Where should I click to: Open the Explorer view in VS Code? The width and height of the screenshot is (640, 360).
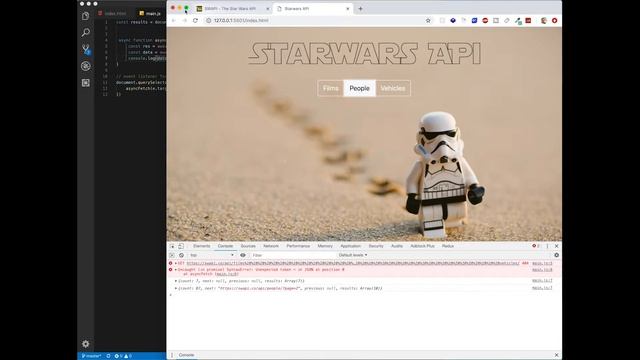pyautogui.click(x=85, y=16)
